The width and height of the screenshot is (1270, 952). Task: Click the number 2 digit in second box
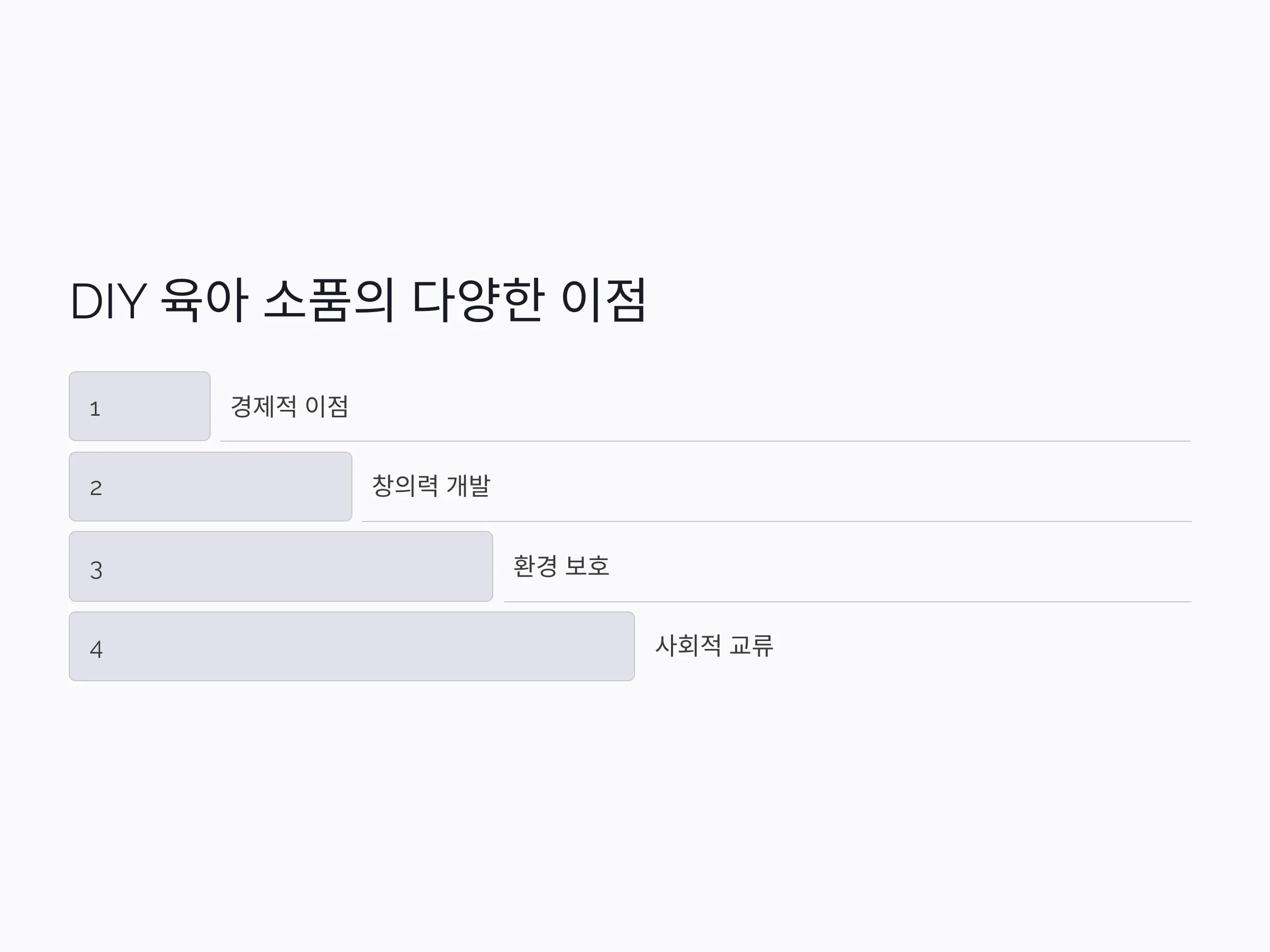tap(96, 488)
